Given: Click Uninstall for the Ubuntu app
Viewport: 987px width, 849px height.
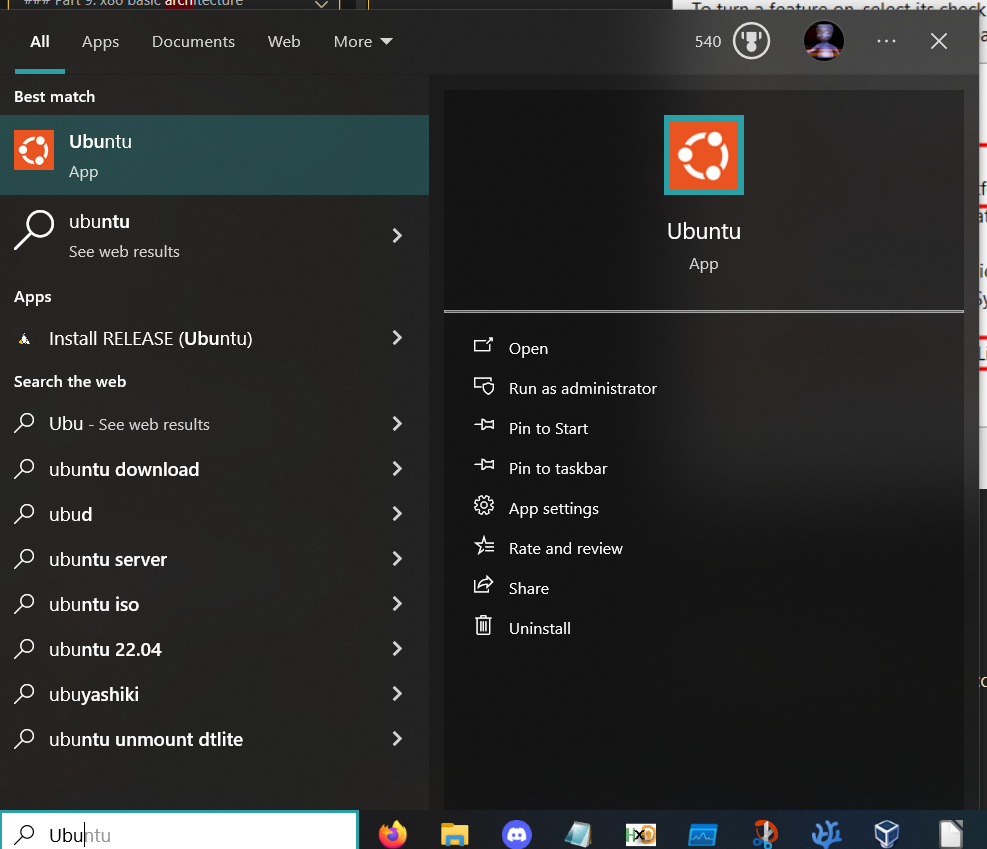Looking at the screenshot, I should pyautogui.click(x=539, y=628).
